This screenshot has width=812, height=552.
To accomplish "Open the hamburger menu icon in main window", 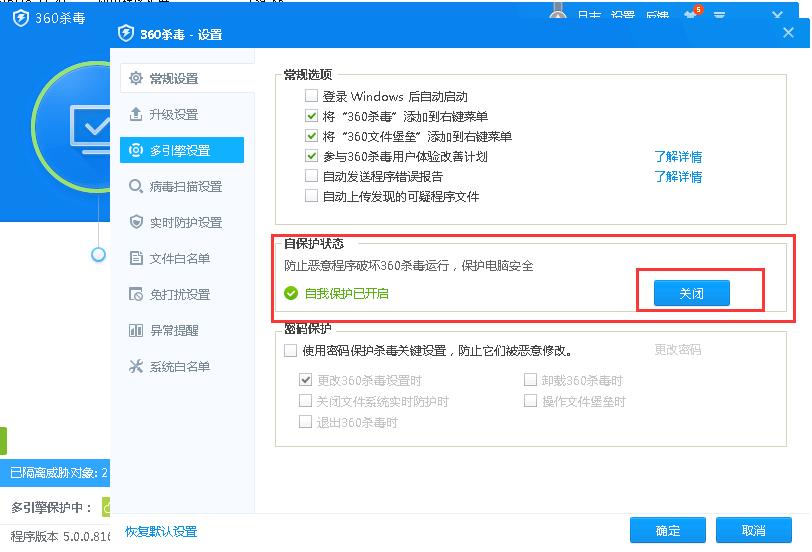I will point(719,14).
